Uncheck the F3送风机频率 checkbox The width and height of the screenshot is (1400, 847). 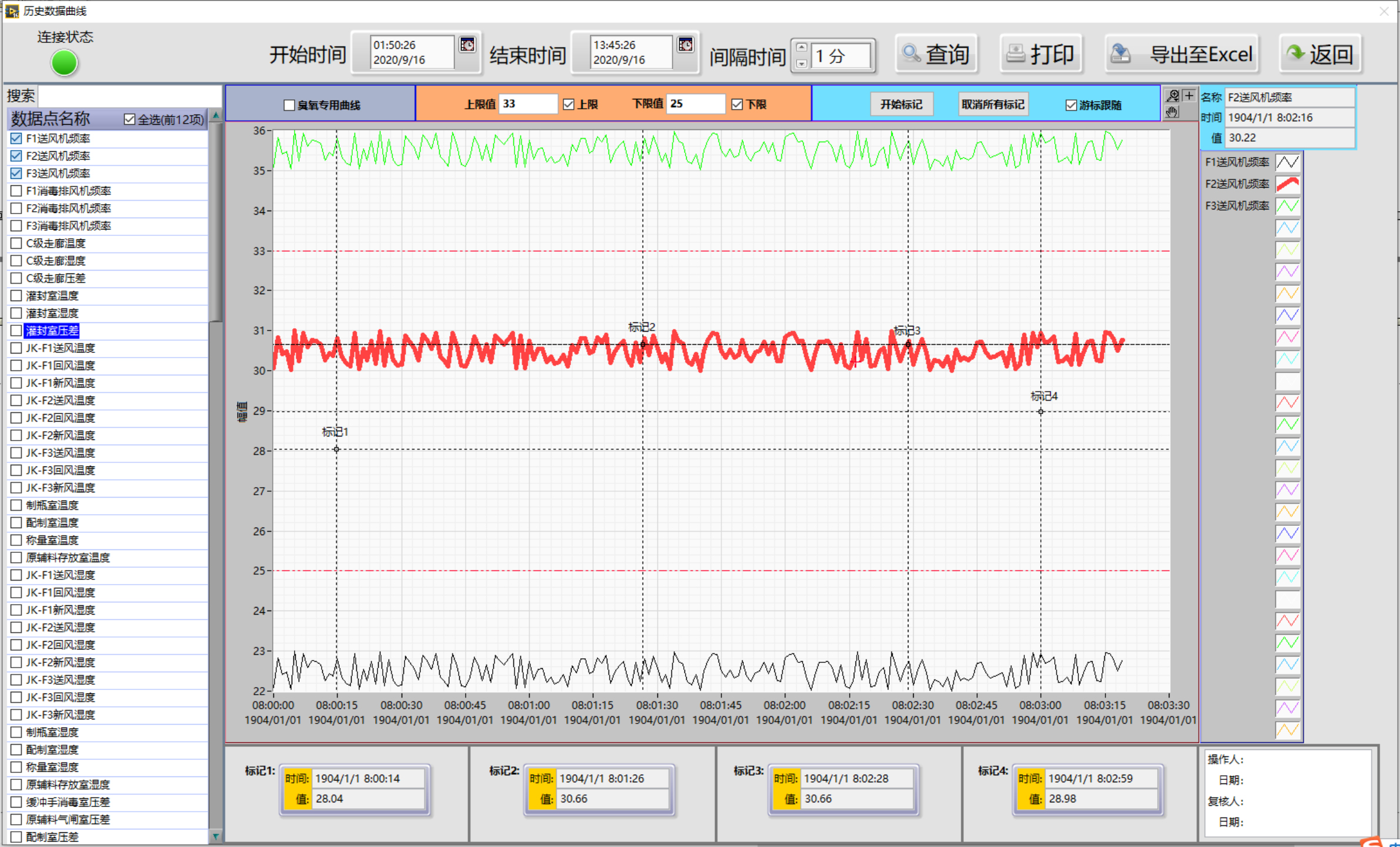point(16,174)
